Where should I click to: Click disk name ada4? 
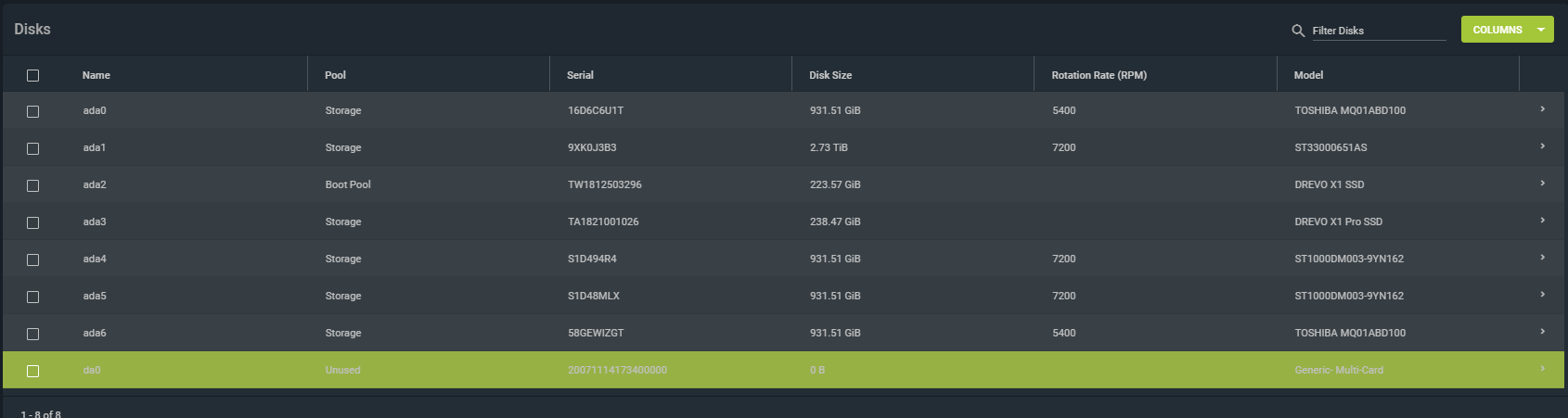(95, 259)
